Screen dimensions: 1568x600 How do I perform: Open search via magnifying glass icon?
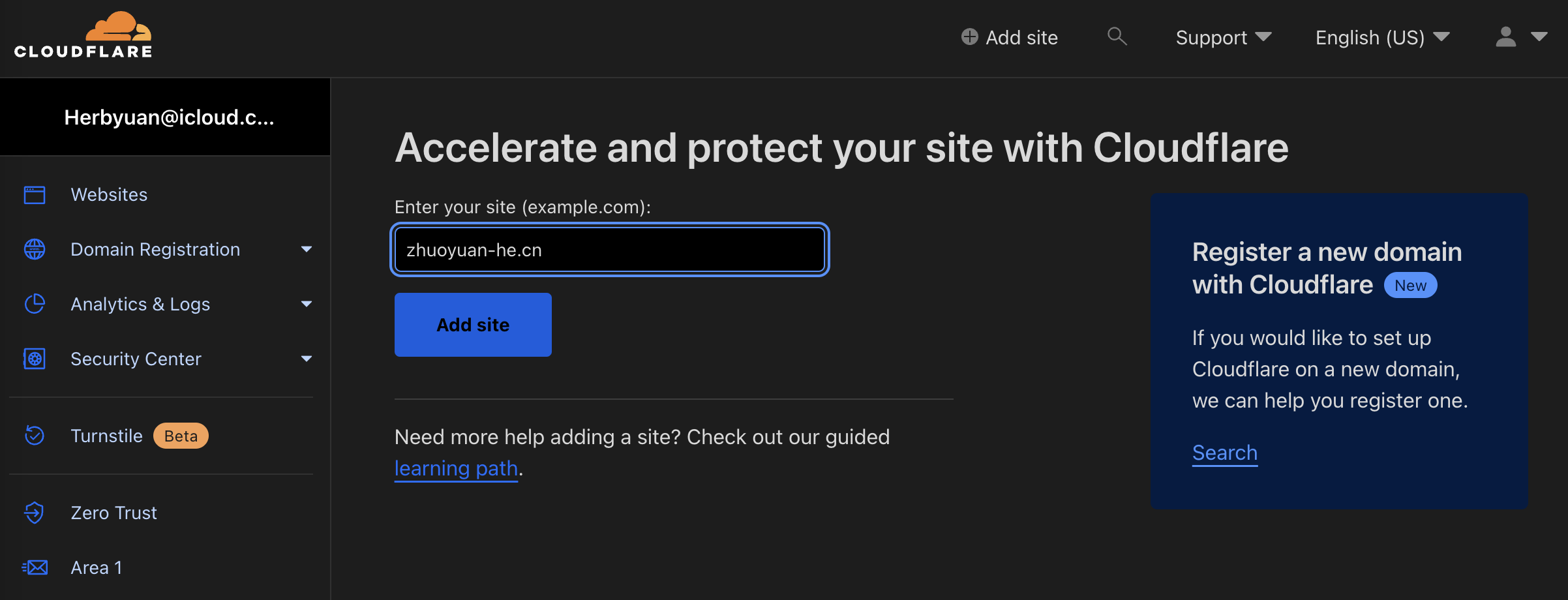click(x=1117, y=37)
